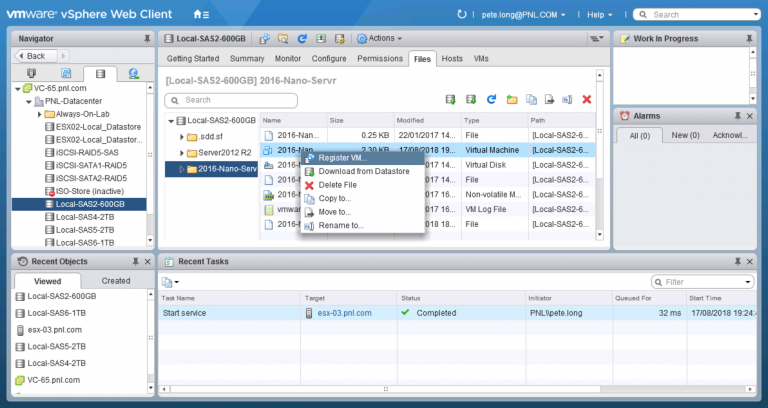The image size is (768, 408).
Task: Click the Rename toolbar icon in file browser
Action: click(567, 100)
